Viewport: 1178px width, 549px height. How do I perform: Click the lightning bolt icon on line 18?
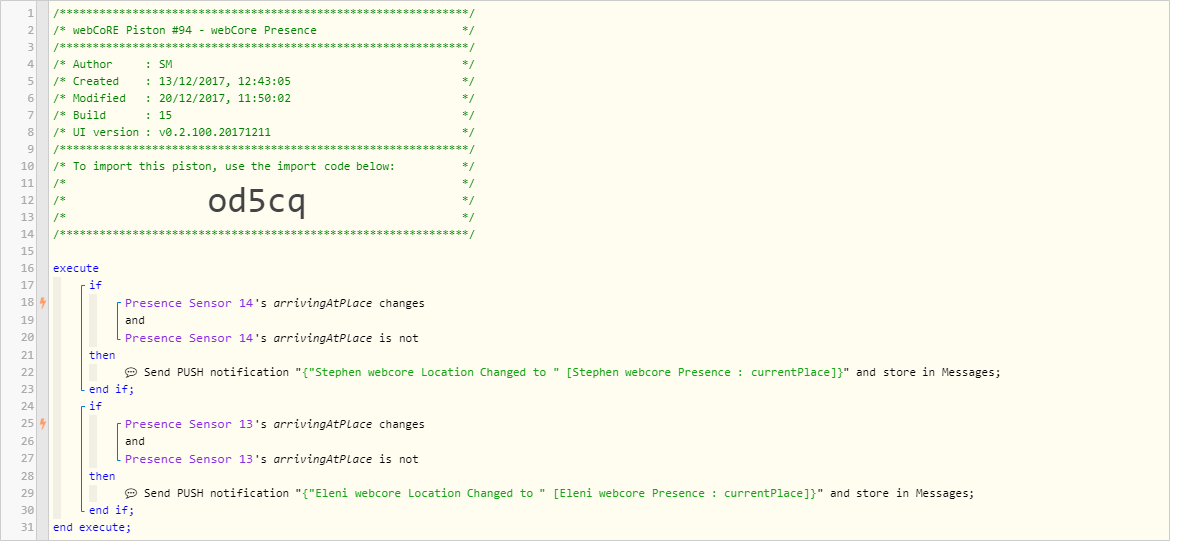point(43,303)
